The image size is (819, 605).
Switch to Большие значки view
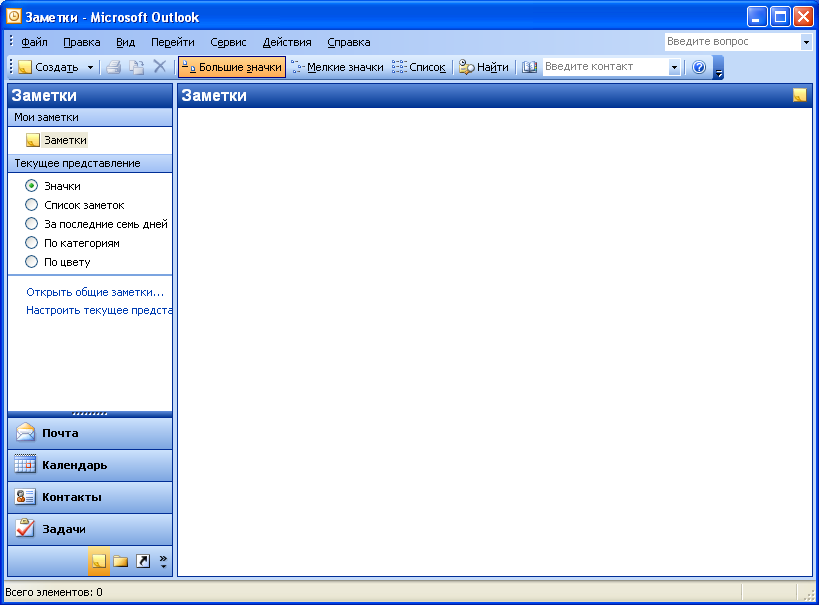coord(232,67)
